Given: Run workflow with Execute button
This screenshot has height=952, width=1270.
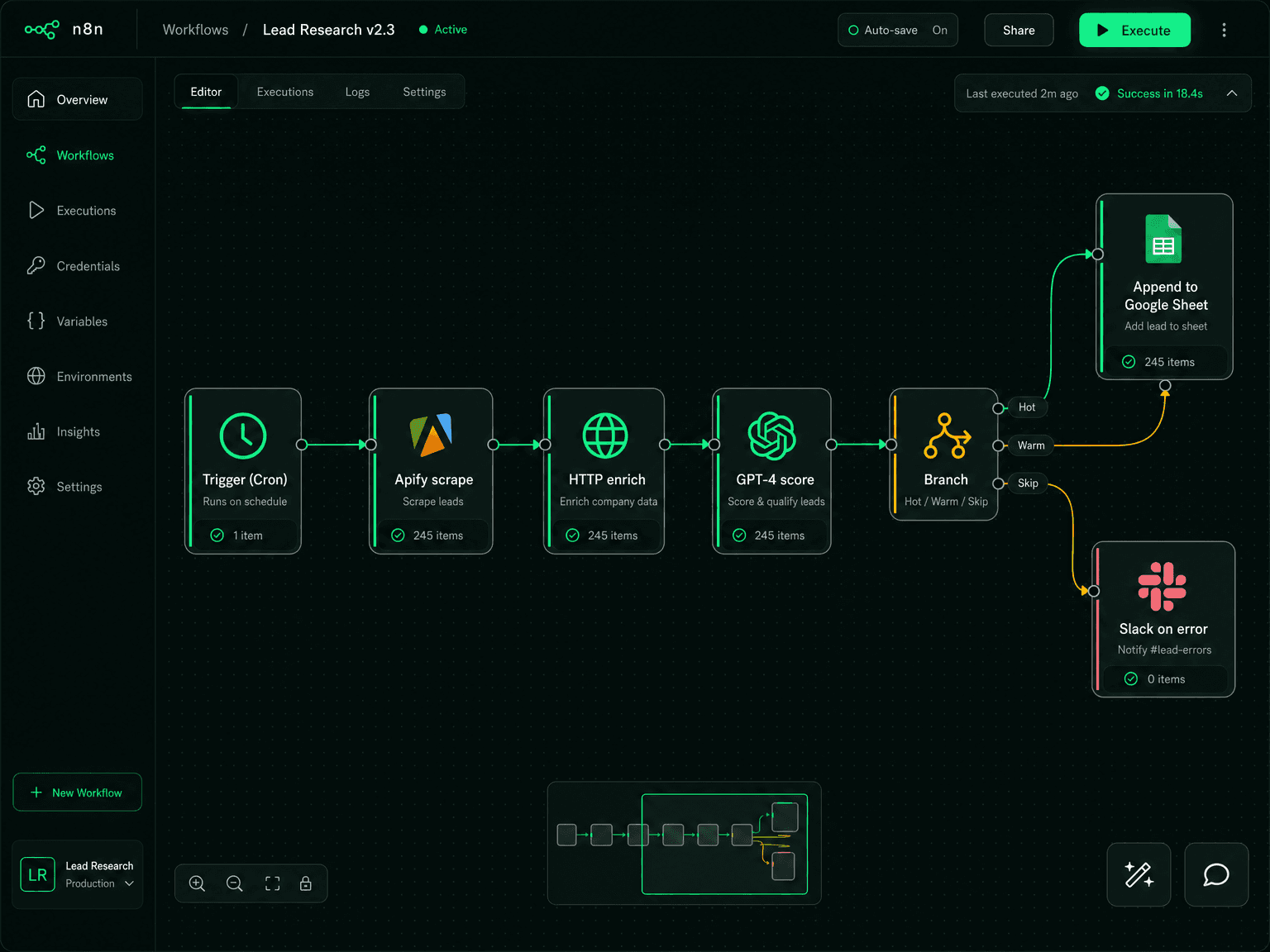Looking at the screenshot, I should coord(1134,30).
